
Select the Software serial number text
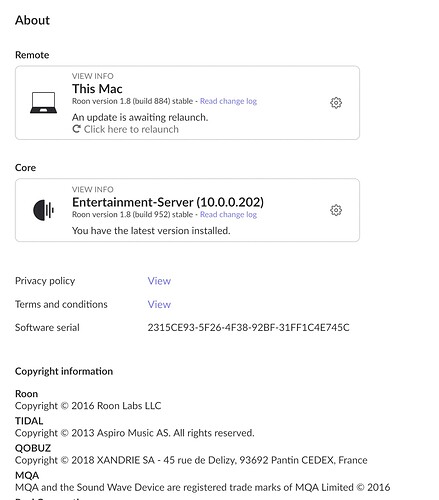pyautogui.click(x=249, y=327)
